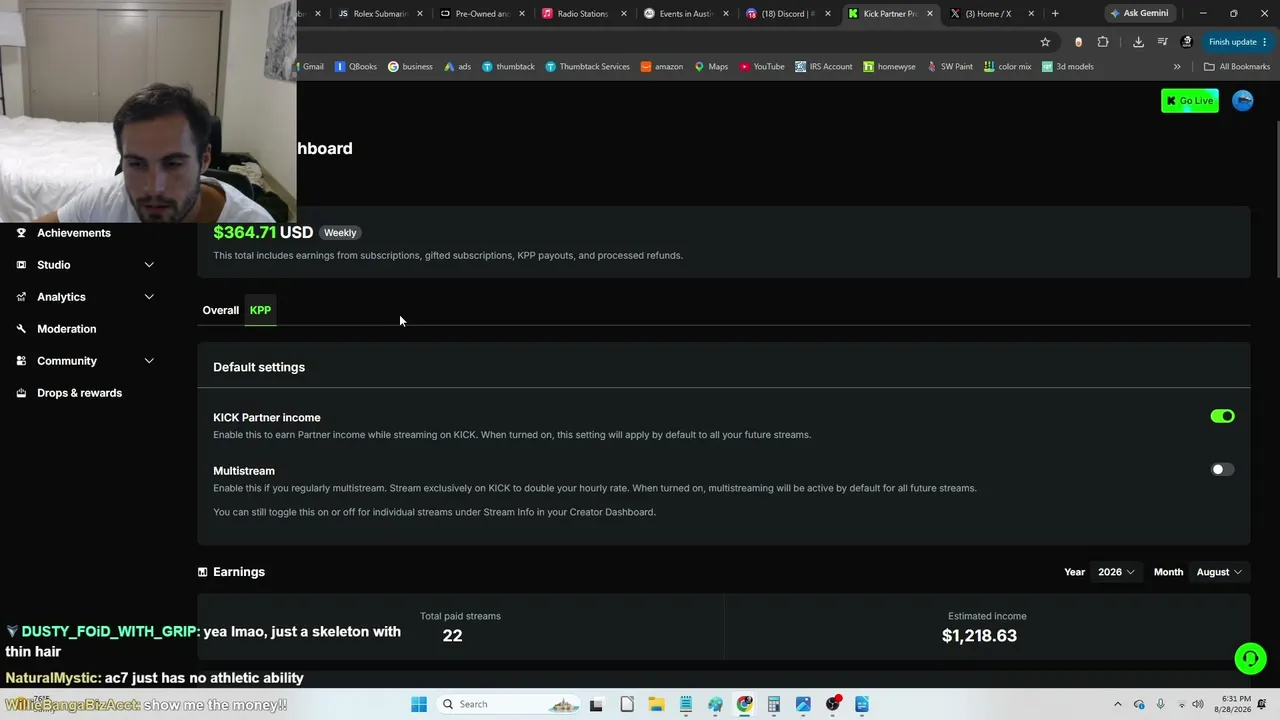
Task: Open the user profile avatar menu
Action: [1243, 100]
